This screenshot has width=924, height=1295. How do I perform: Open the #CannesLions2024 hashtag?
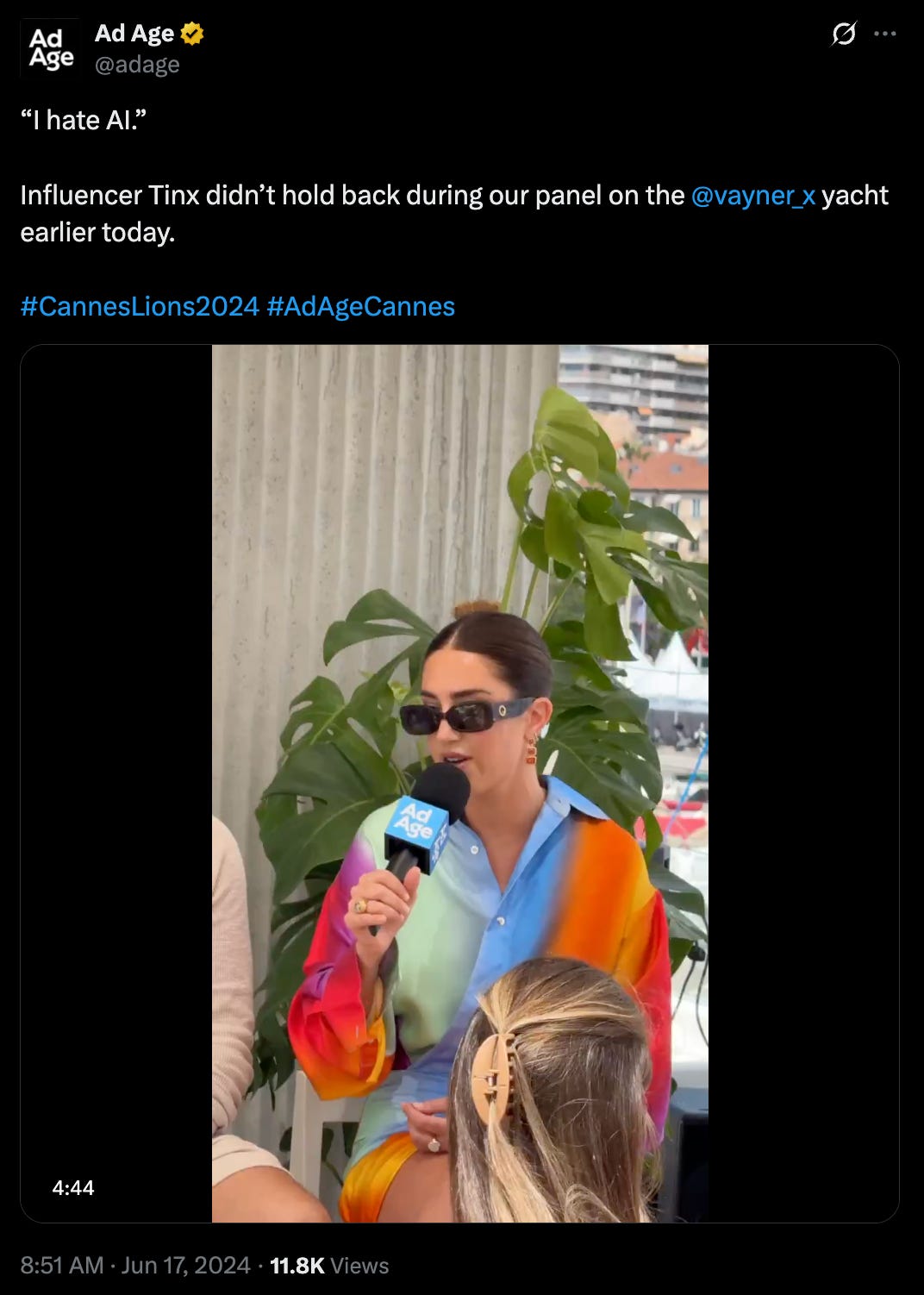(x=140, y=306)
